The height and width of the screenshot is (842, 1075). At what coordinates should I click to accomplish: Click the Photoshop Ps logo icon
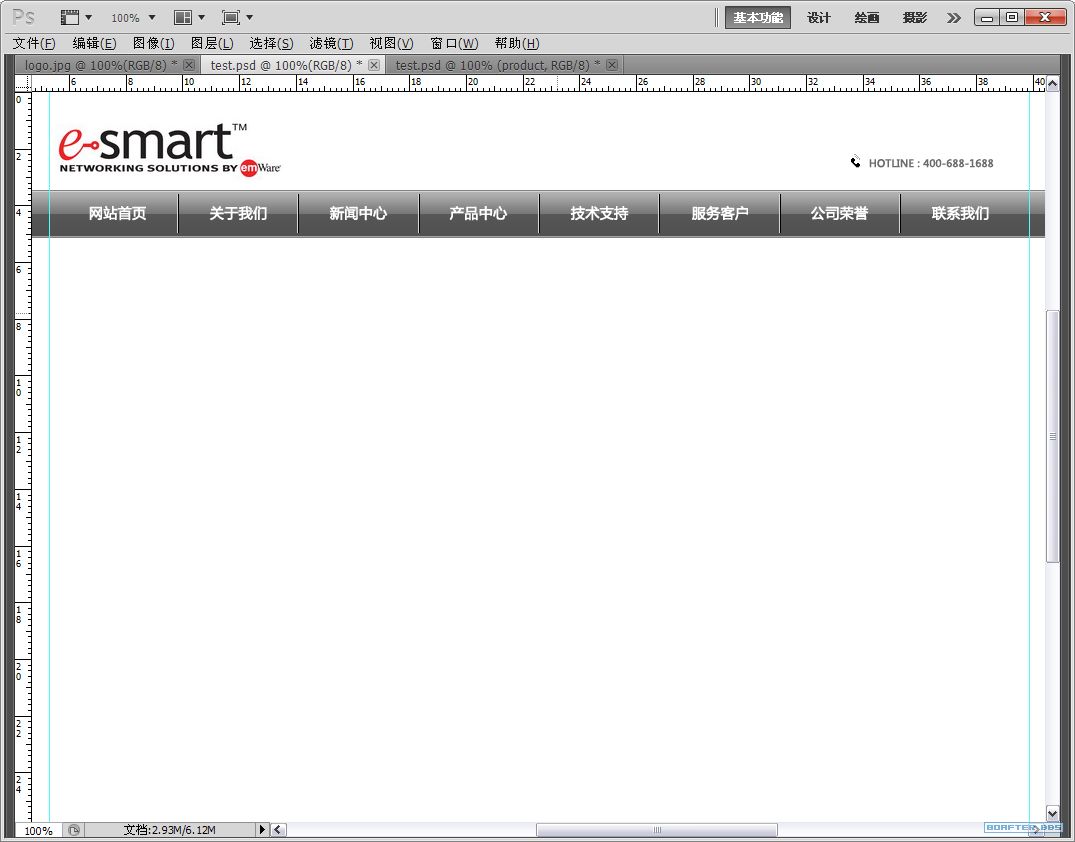23,16
